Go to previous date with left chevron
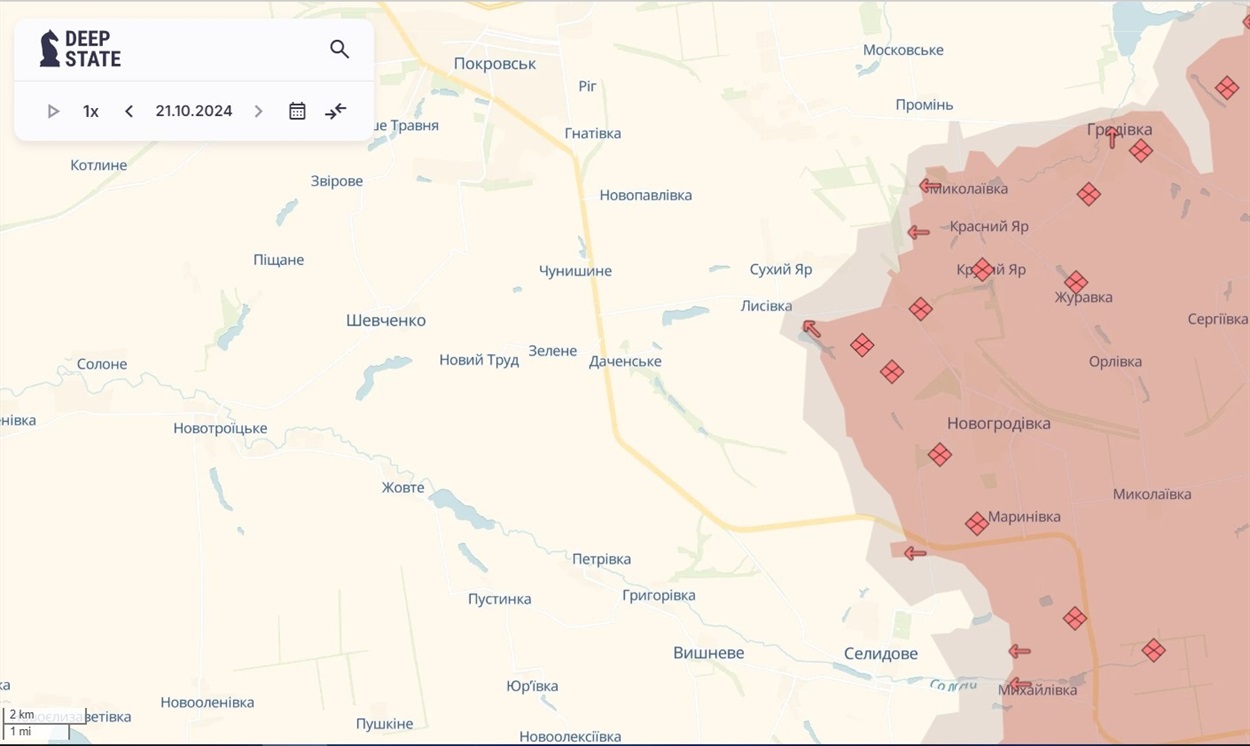Screen dimensions: 1250x746 click(x=129, y=111)
